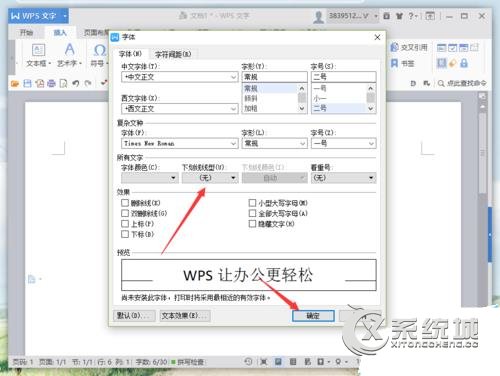The height and width of the screenshot is (376, 500).
Task: Click up arrow of the font size list scrollbar
Action: point(371,88)
